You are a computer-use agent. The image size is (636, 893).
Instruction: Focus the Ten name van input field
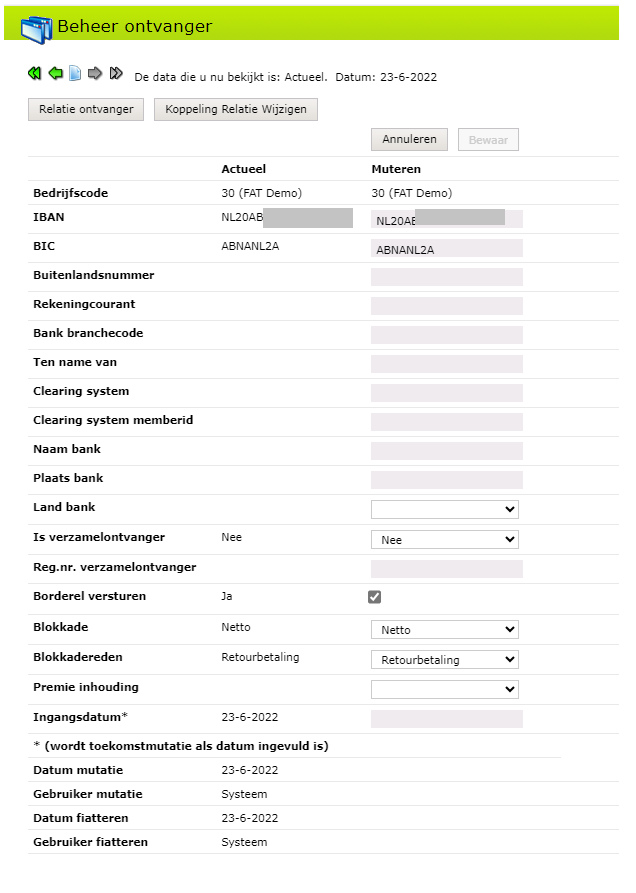pos(447,364)
